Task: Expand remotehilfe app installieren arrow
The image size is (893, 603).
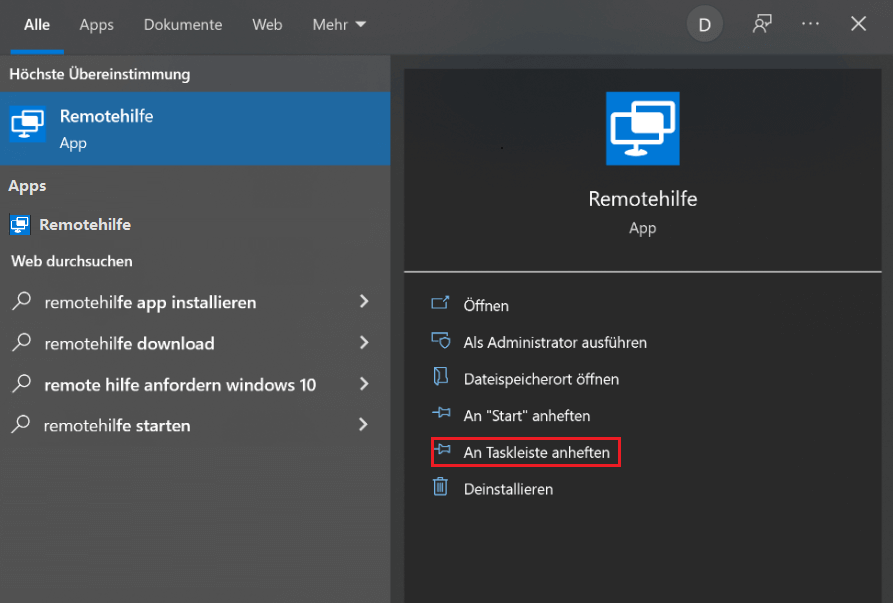Action: pos(364,301)
